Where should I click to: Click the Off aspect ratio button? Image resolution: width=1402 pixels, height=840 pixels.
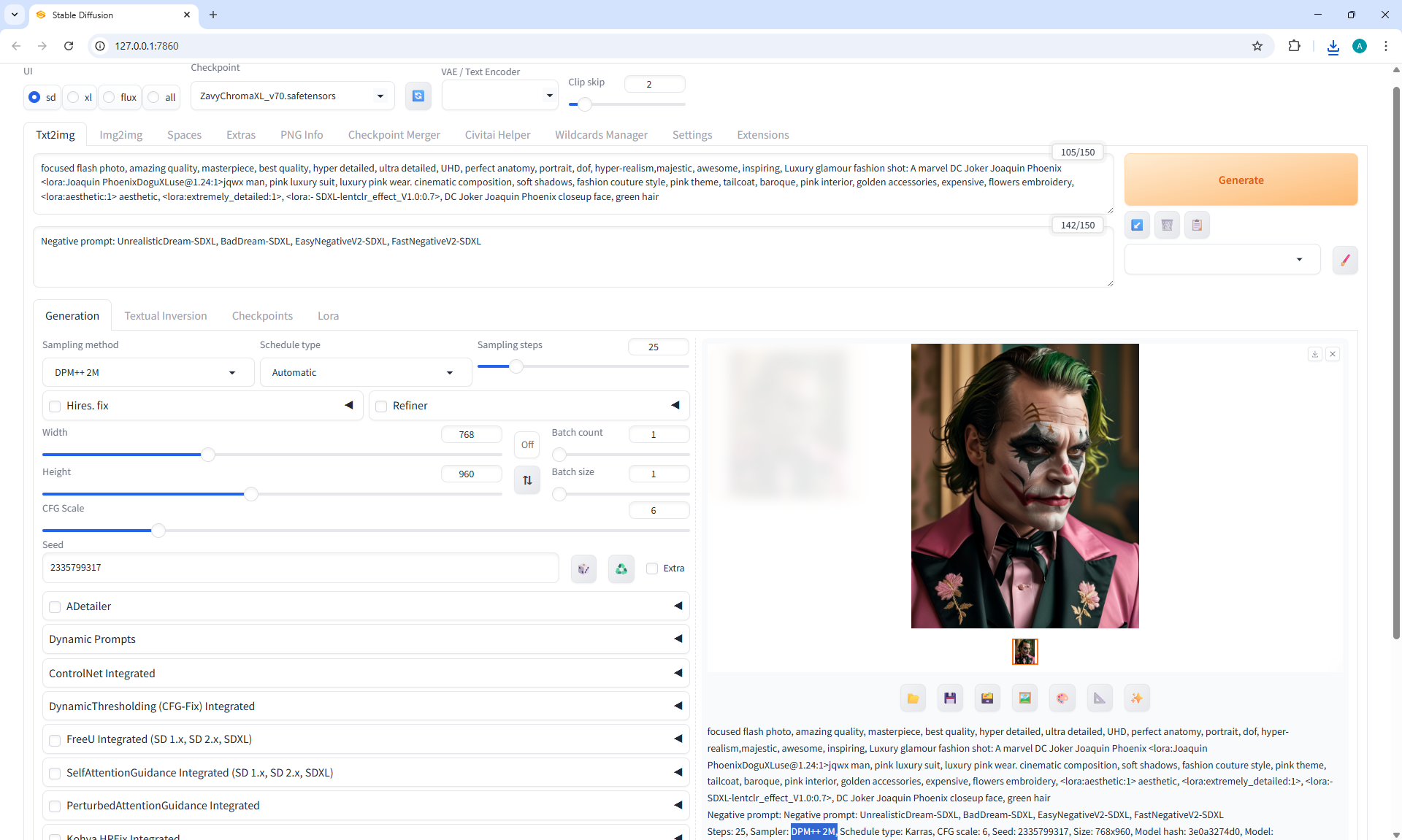pyautogui.click(x=527, y=444)
